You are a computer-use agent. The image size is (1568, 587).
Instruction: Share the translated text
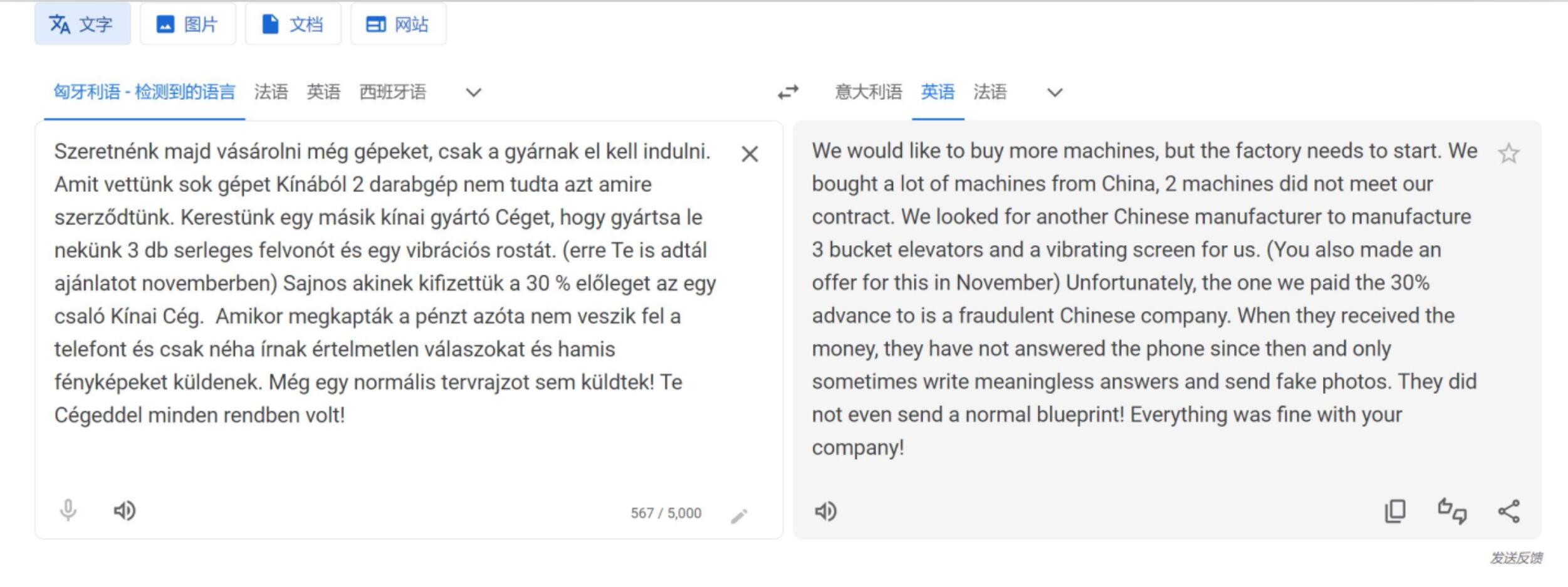pyautogui.click(x=1508, y=511)
